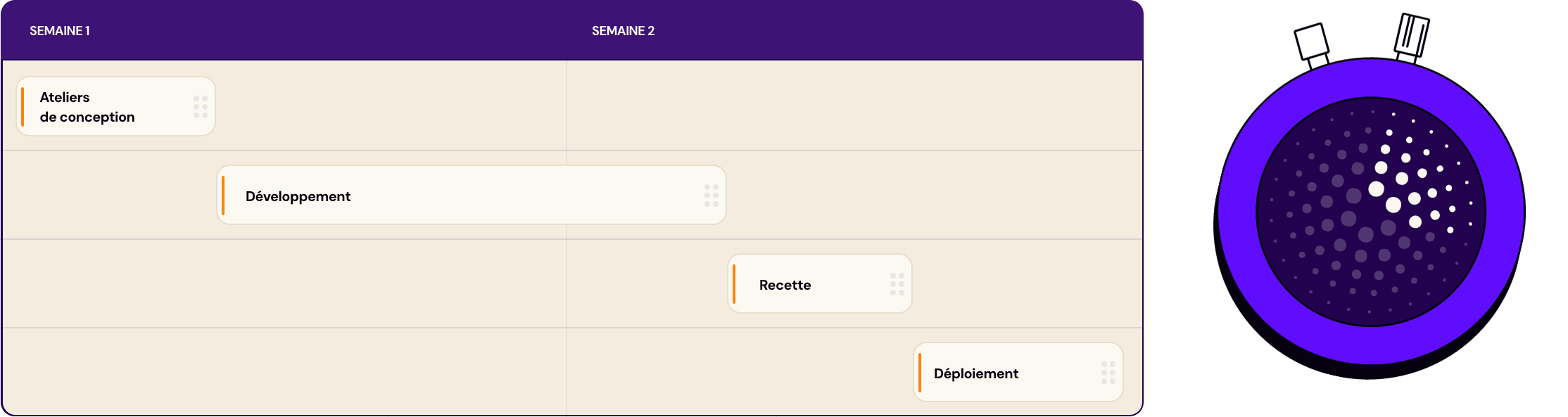Click the drag handle on Développement card
The width and height of the screenshot is (1568, 417).
click(712, 195)
